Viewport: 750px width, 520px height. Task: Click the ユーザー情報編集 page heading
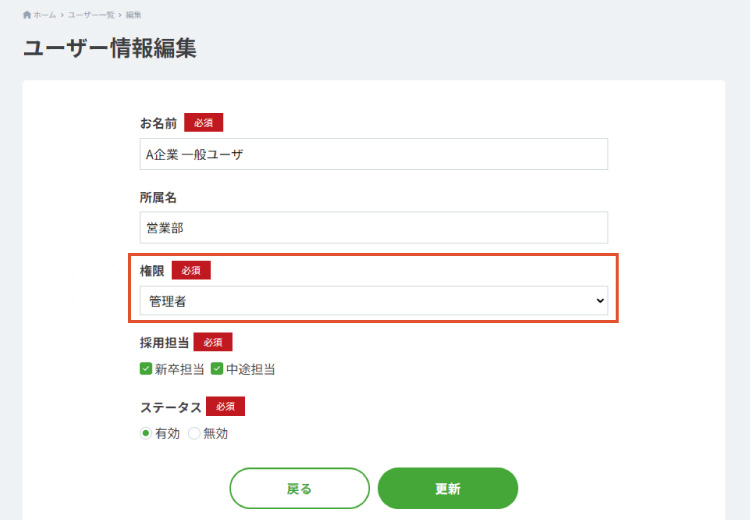110,48
